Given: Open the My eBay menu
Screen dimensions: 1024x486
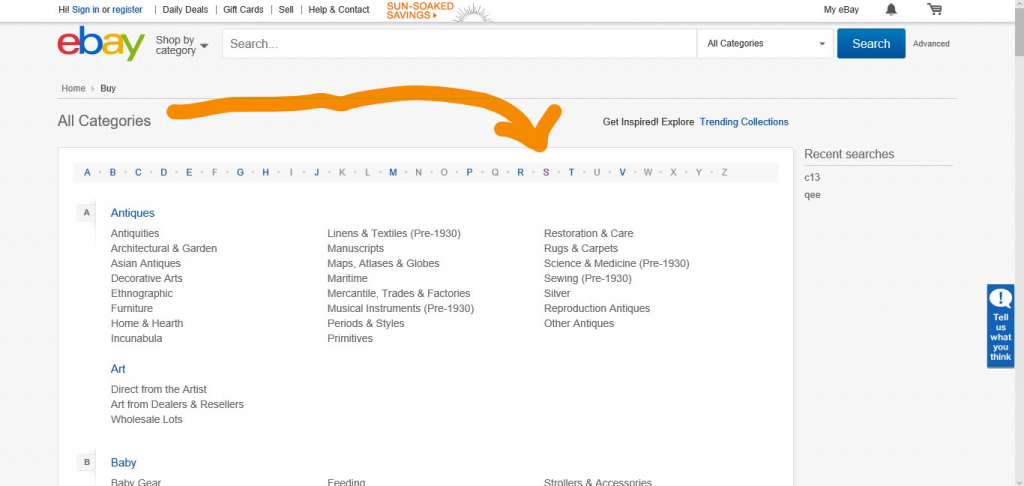Looking at the screenshot, I should point(841,10).
